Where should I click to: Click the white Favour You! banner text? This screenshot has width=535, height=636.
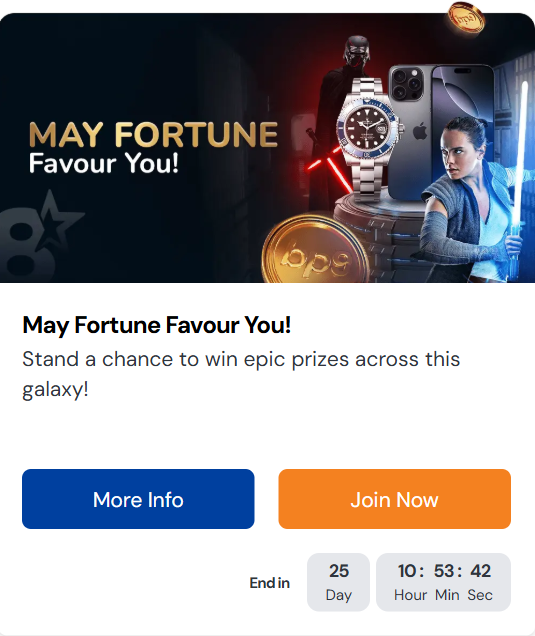(103, 163)
